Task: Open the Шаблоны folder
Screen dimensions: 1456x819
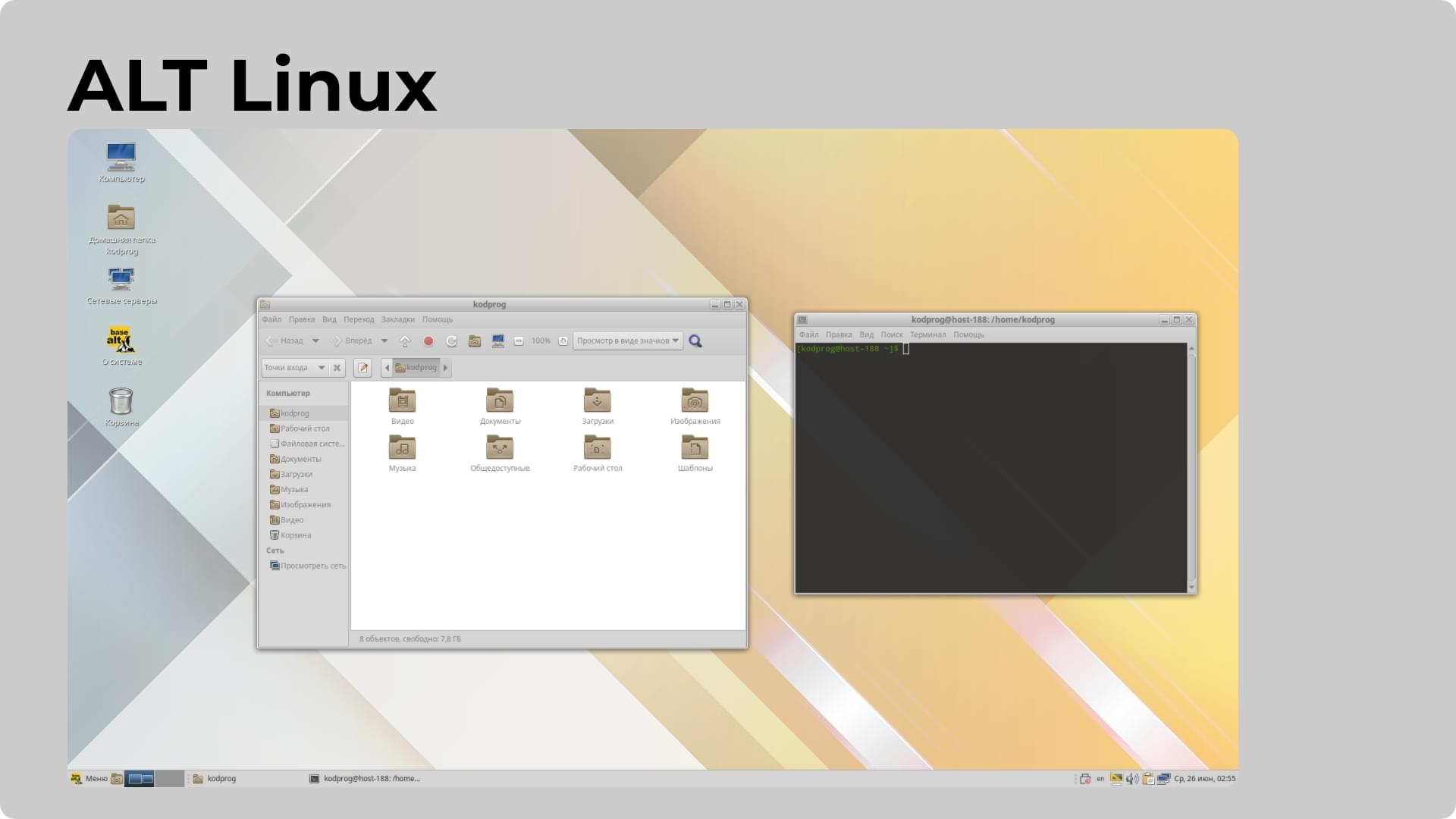Action: point(695,453)
